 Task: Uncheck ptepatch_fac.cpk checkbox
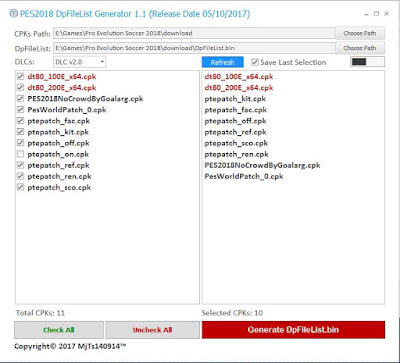[21, 121]
